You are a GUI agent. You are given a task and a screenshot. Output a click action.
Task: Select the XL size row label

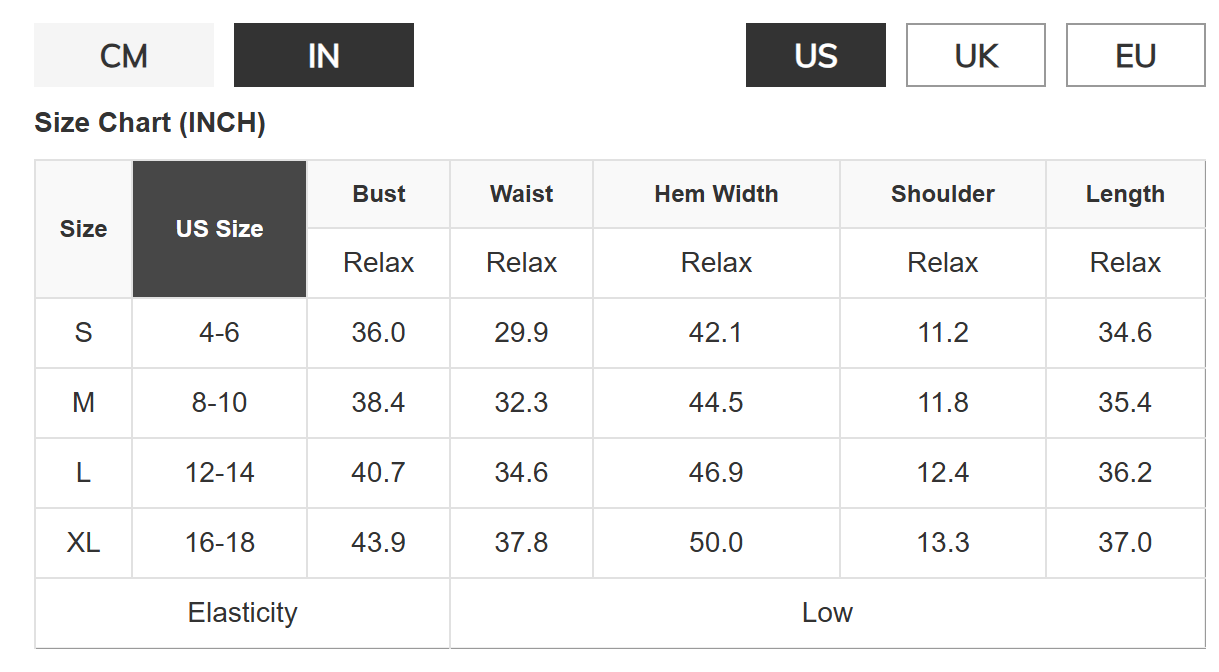(83, 543)
